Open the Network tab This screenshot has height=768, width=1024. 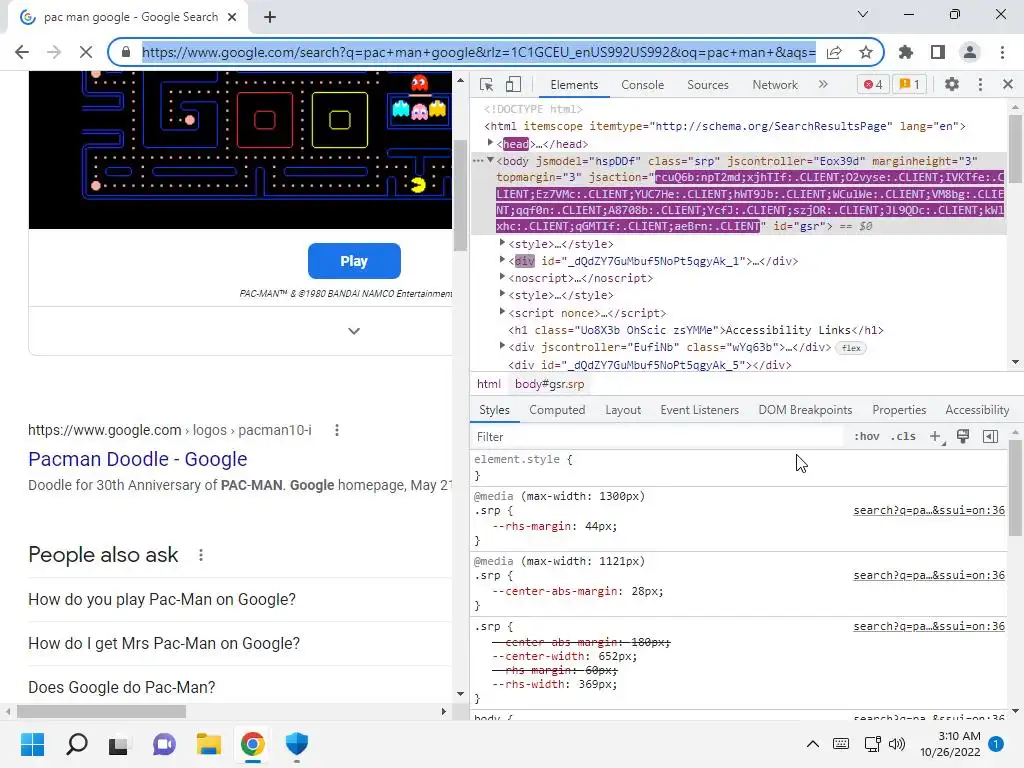(x=775, y=85)
